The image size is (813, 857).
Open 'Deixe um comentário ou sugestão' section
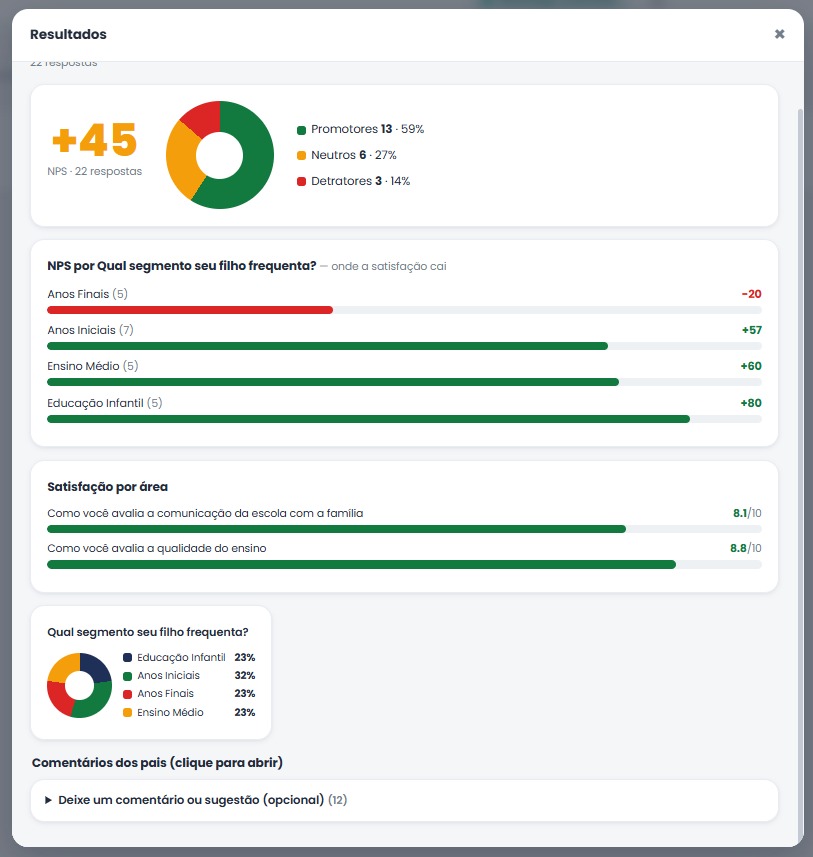[404, 800]
